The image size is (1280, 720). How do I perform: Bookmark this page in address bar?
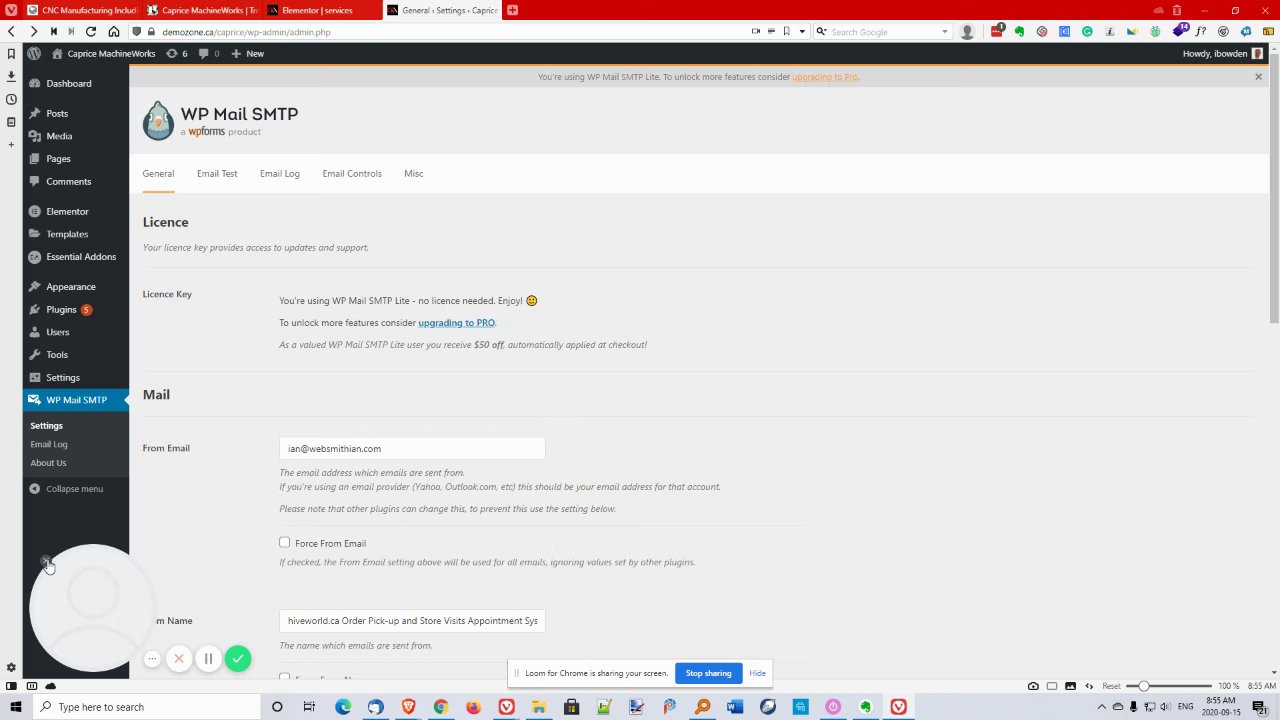787,31
